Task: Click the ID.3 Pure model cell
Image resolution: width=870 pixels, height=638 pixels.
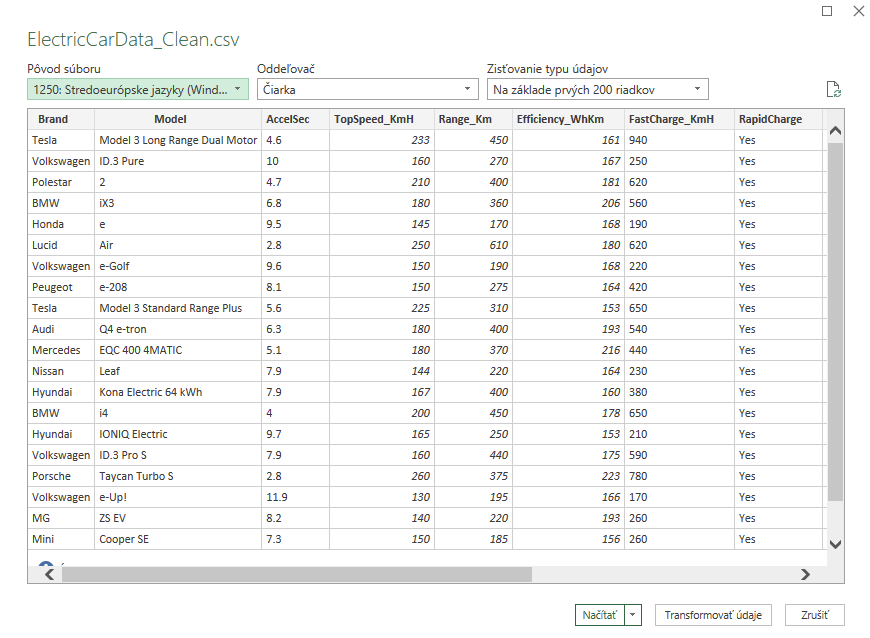Action: click(x=178, y=161)
